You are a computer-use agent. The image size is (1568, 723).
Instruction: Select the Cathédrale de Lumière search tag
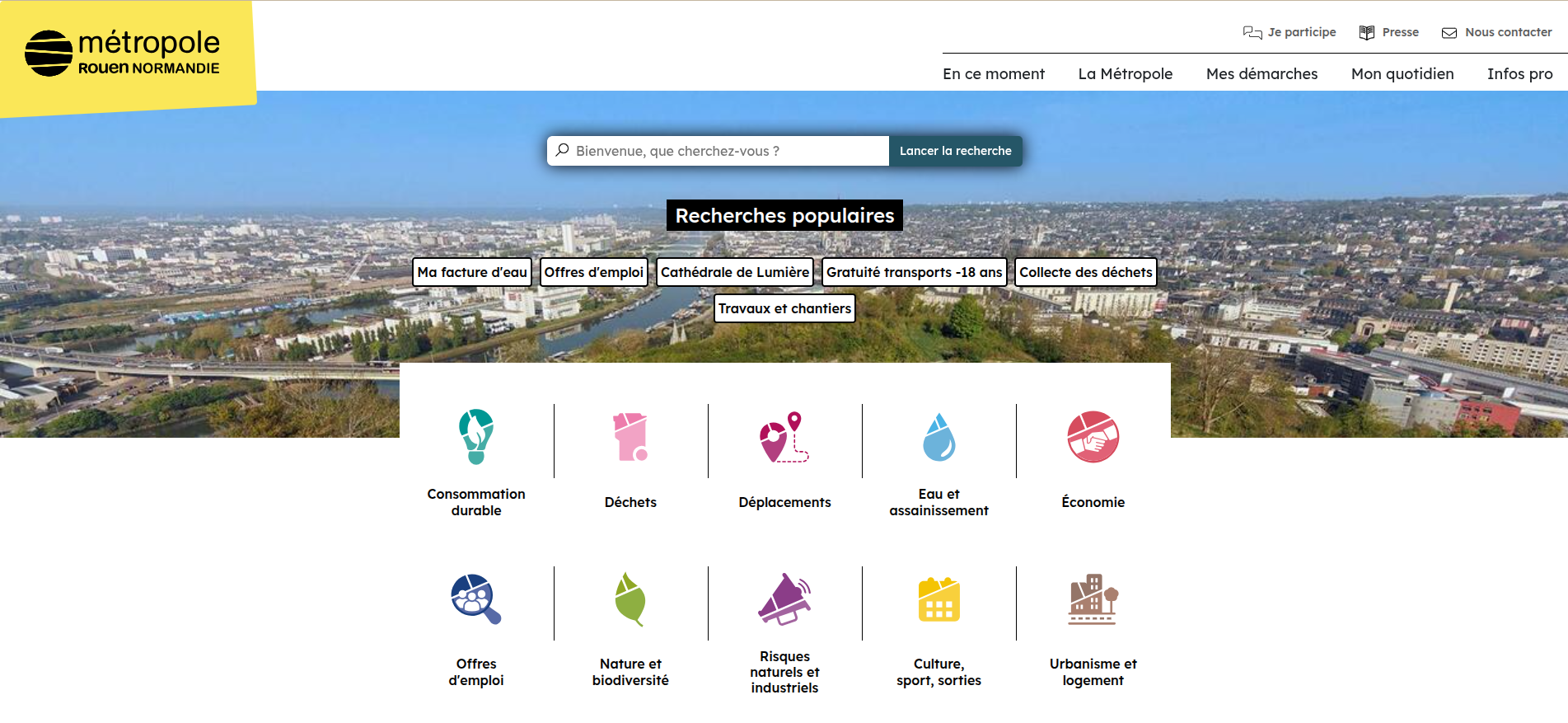tap(734, 272)
